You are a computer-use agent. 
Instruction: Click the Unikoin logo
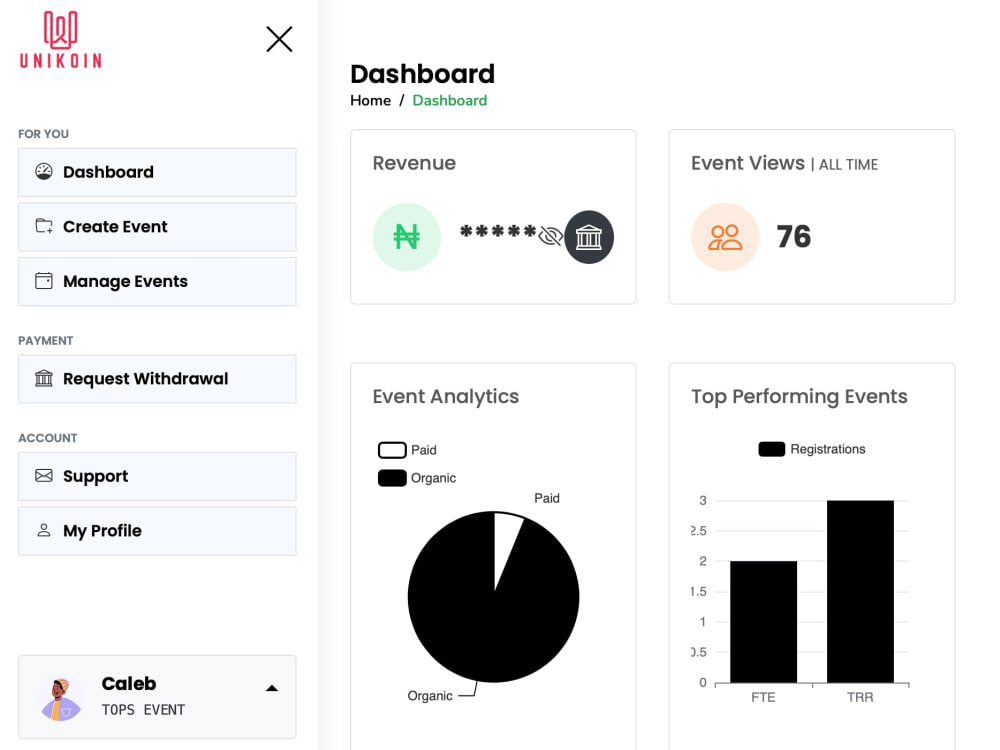pyautogui.click(x=61, y=40)
